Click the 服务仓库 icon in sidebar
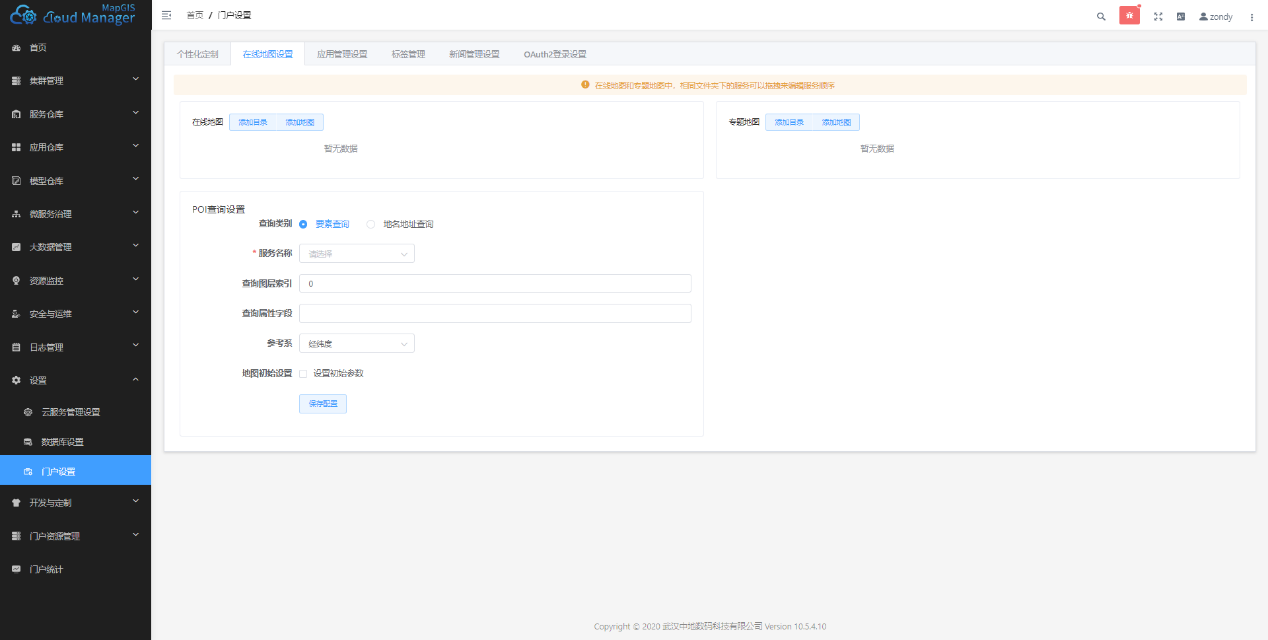This screenshot has height=640, width=1268. (x=16, y=114)
